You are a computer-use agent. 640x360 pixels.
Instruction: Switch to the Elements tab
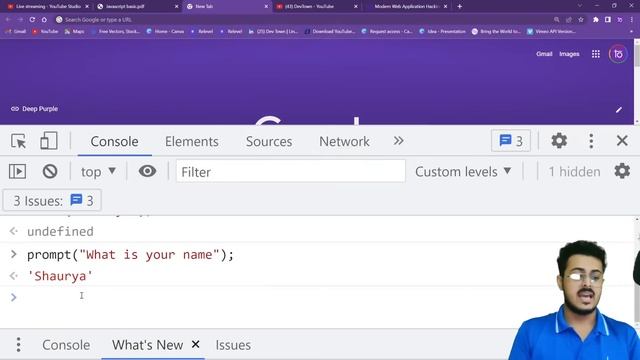tap(191, 142)
